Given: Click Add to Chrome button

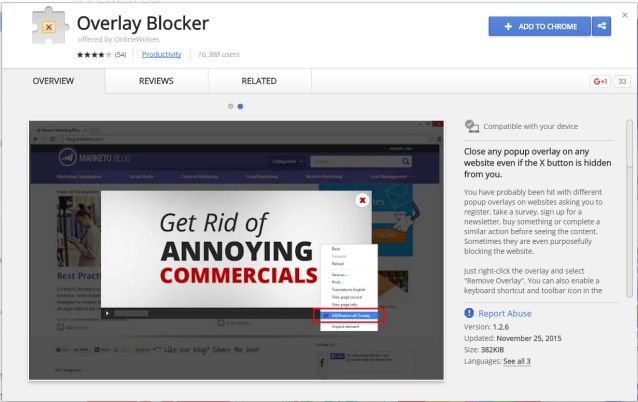Looking at the screenshot, I should pos(540,26).
